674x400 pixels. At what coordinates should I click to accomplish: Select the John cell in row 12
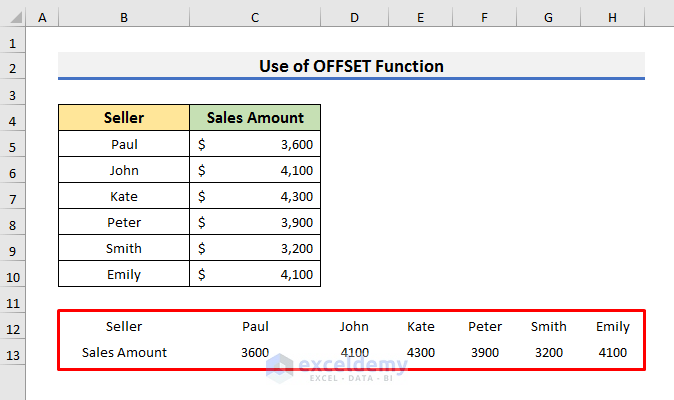[x=354, y=326]
